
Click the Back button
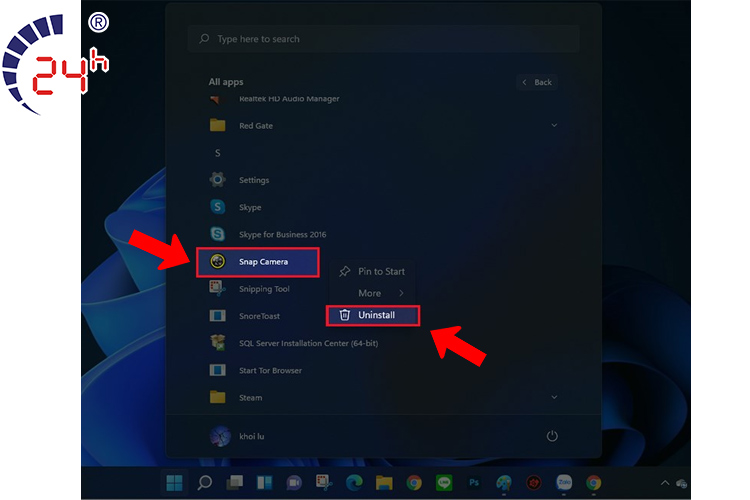537,82
